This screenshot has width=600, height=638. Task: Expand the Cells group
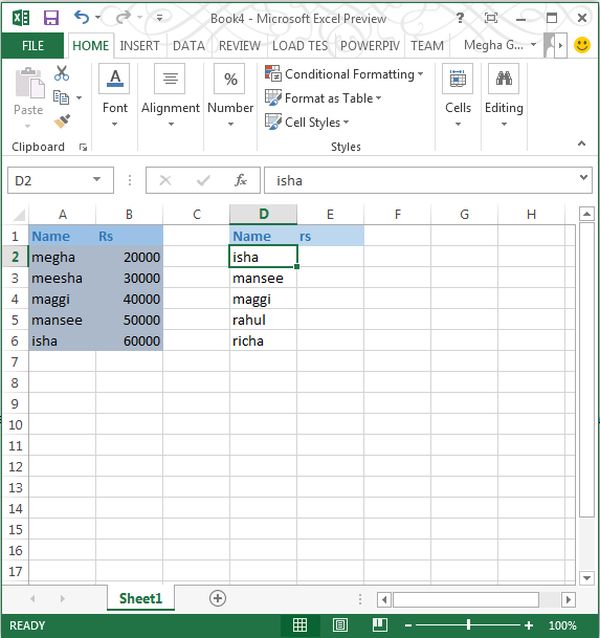458,96
